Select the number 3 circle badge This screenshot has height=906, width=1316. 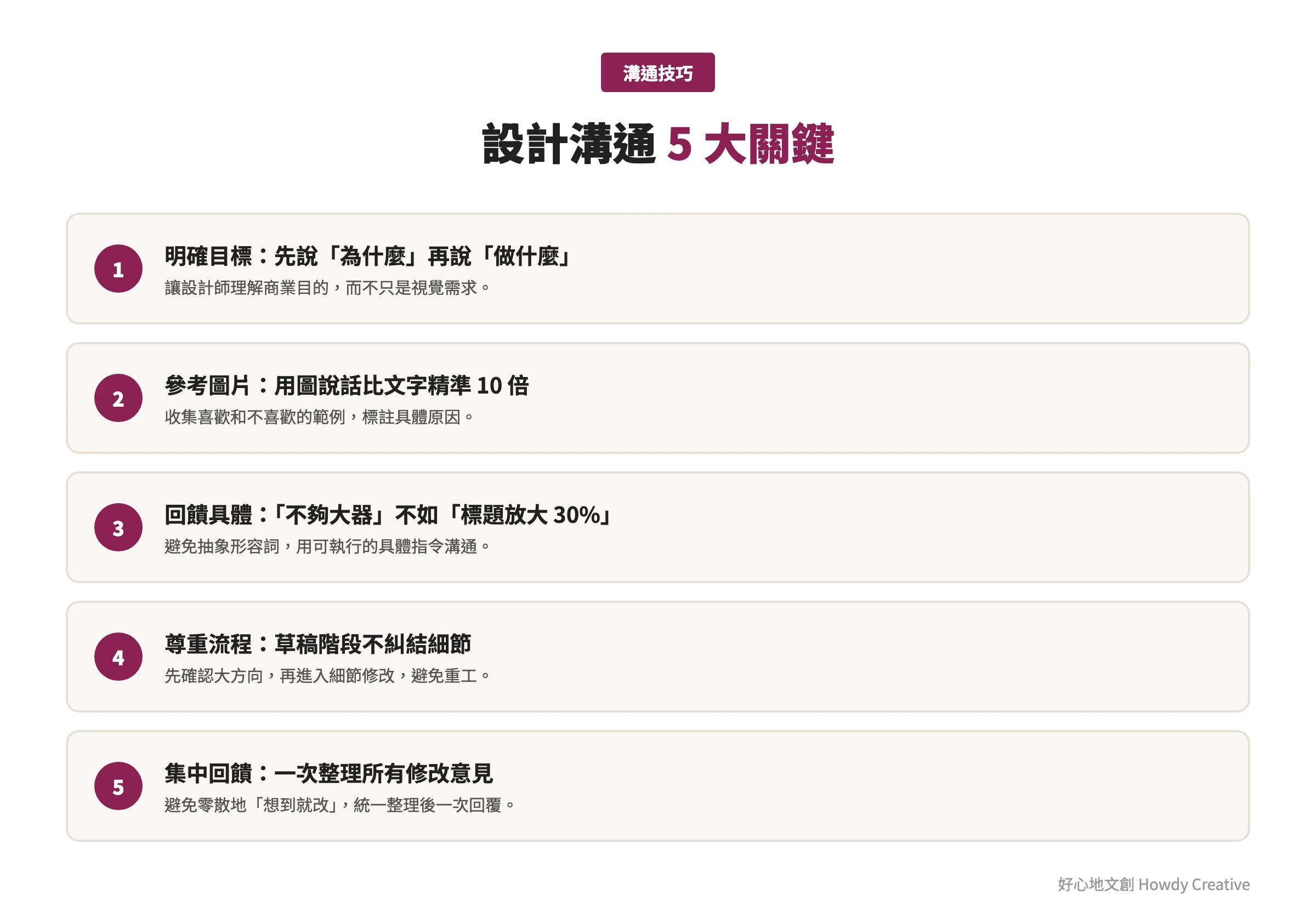(118, 527)
